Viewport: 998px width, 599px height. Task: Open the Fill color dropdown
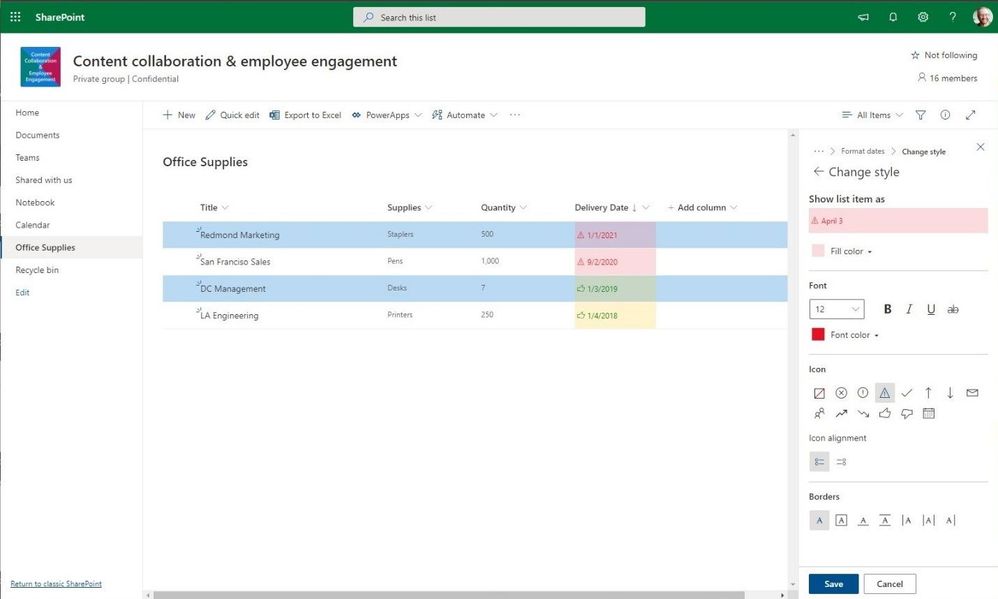tap(851, 251)
